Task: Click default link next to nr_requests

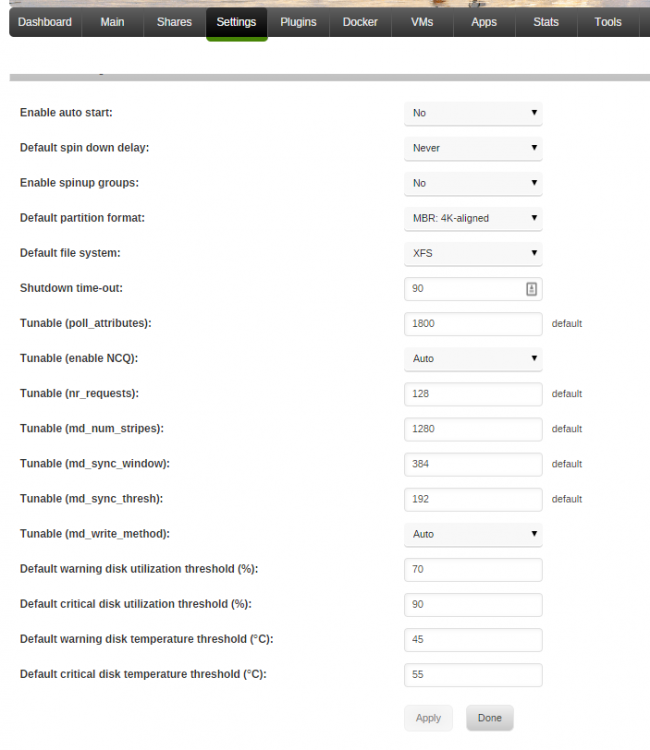Action: pyautogui.click(x=567, y=394)
